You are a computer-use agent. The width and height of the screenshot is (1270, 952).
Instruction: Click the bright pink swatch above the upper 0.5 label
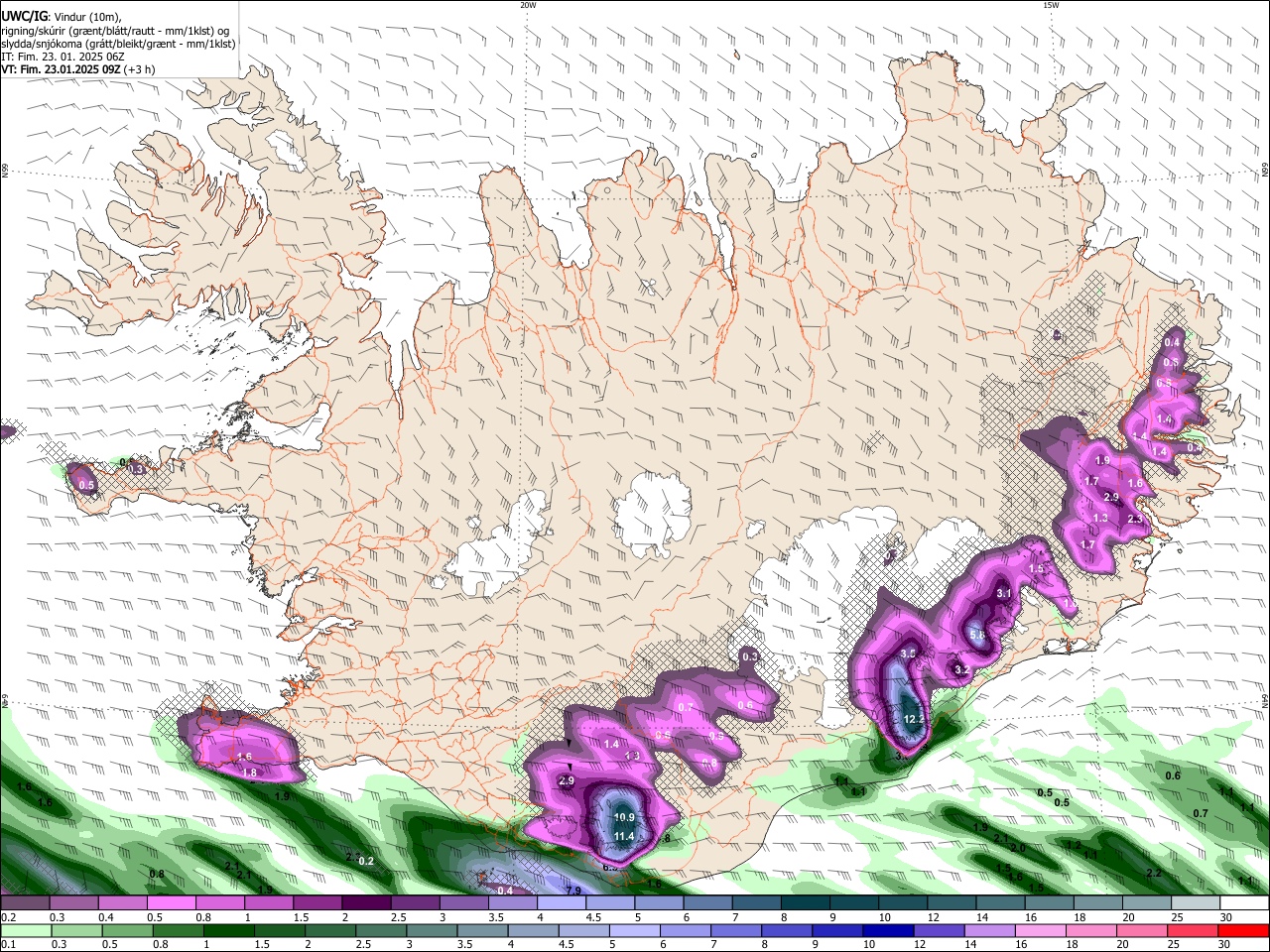[171, 903]
